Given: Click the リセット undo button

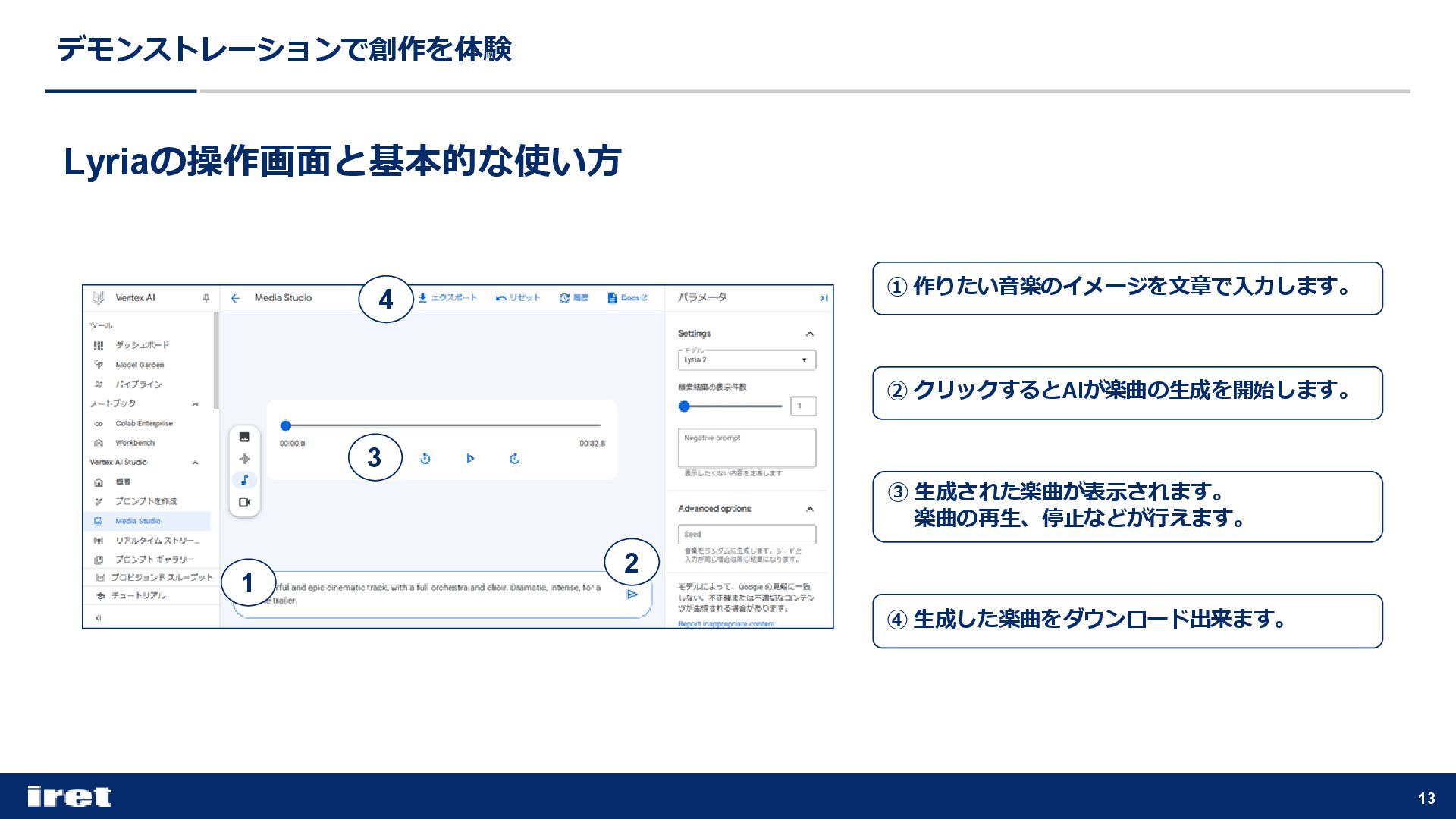Looking at the screenshot, I should [x=518, y=298].
